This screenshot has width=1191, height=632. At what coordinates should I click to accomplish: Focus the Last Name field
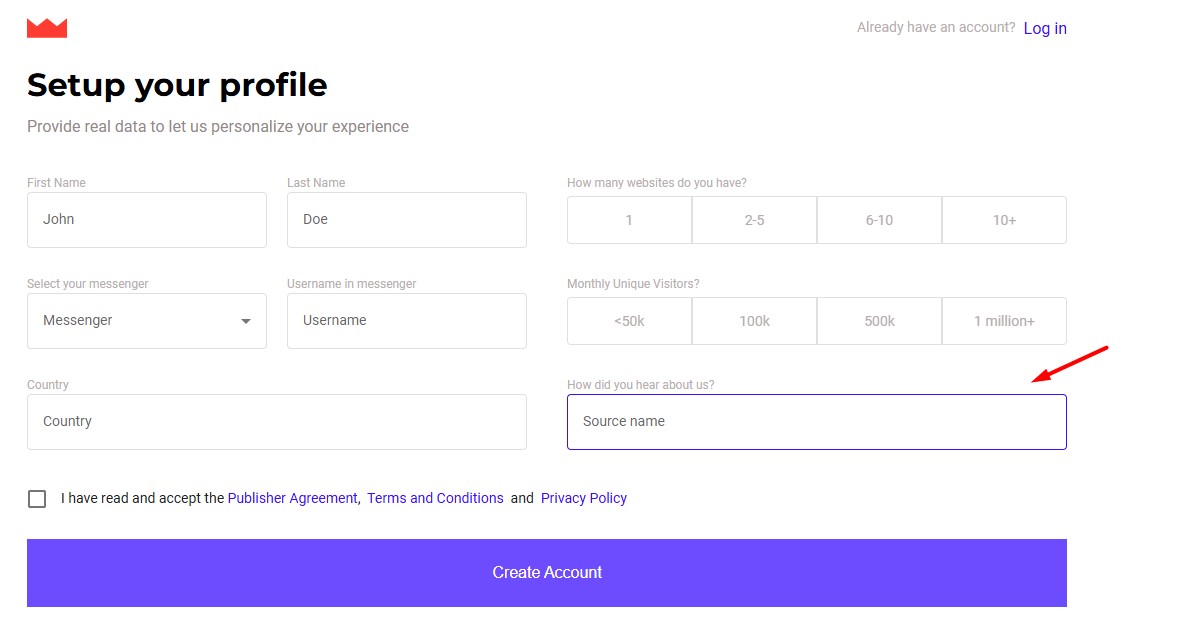point(407,220)
